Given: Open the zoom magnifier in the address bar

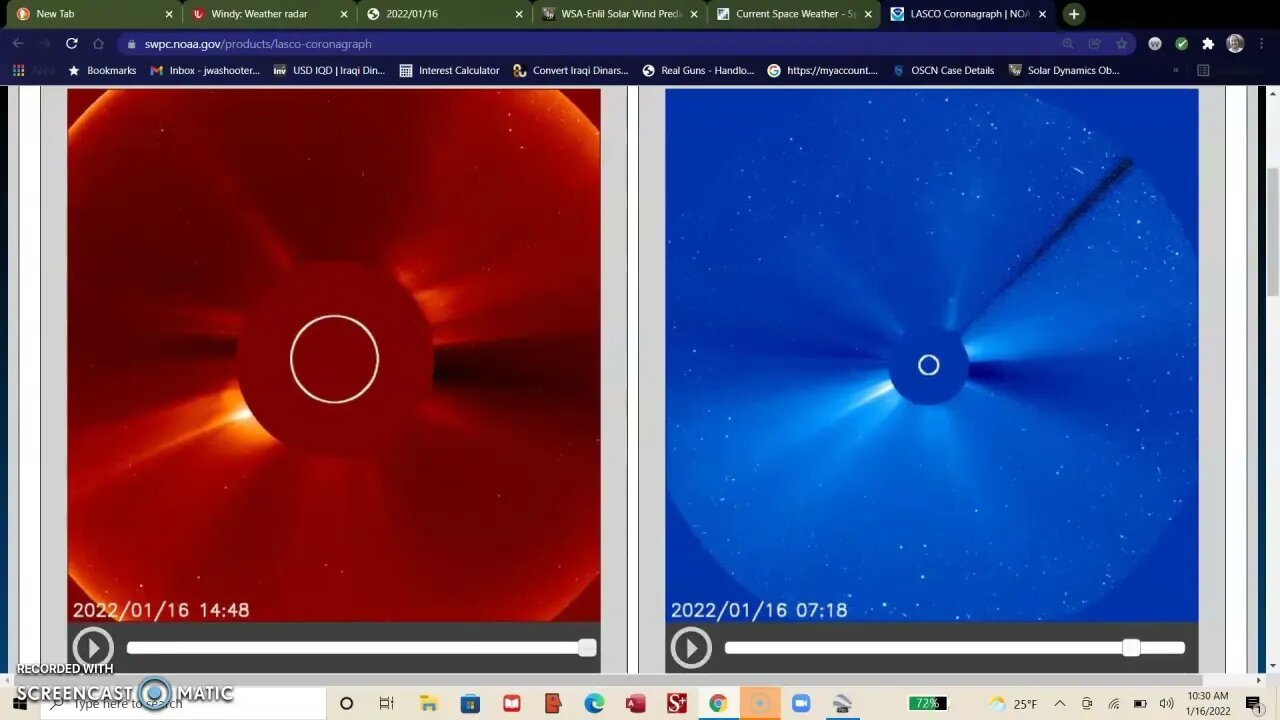Looking at the screenshot, I should 1068,44.
